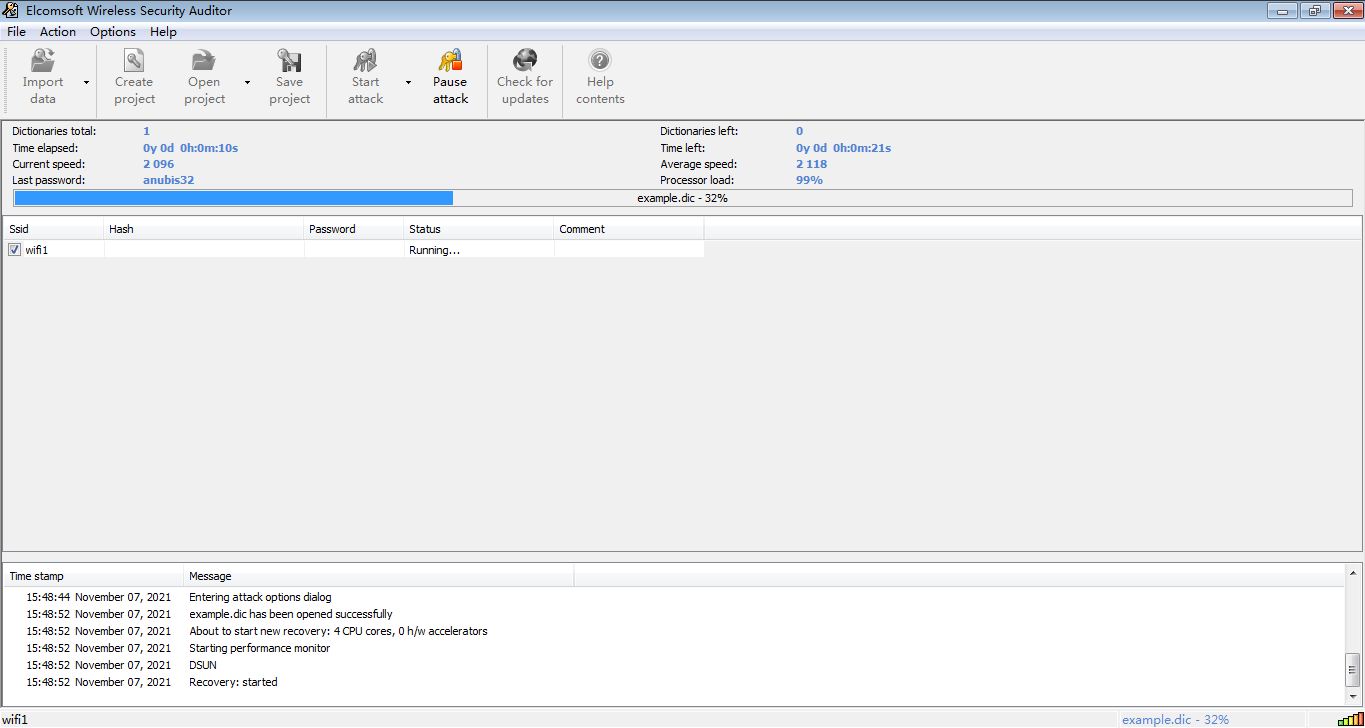Click the Password column header
The image size is (1365, 728).
point(354,229)
